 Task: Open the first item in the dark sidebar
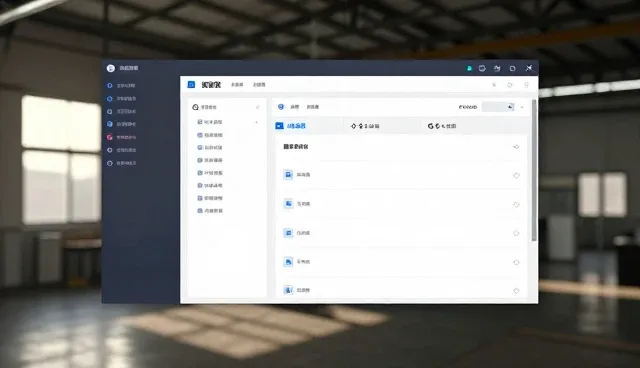point(122,86)
